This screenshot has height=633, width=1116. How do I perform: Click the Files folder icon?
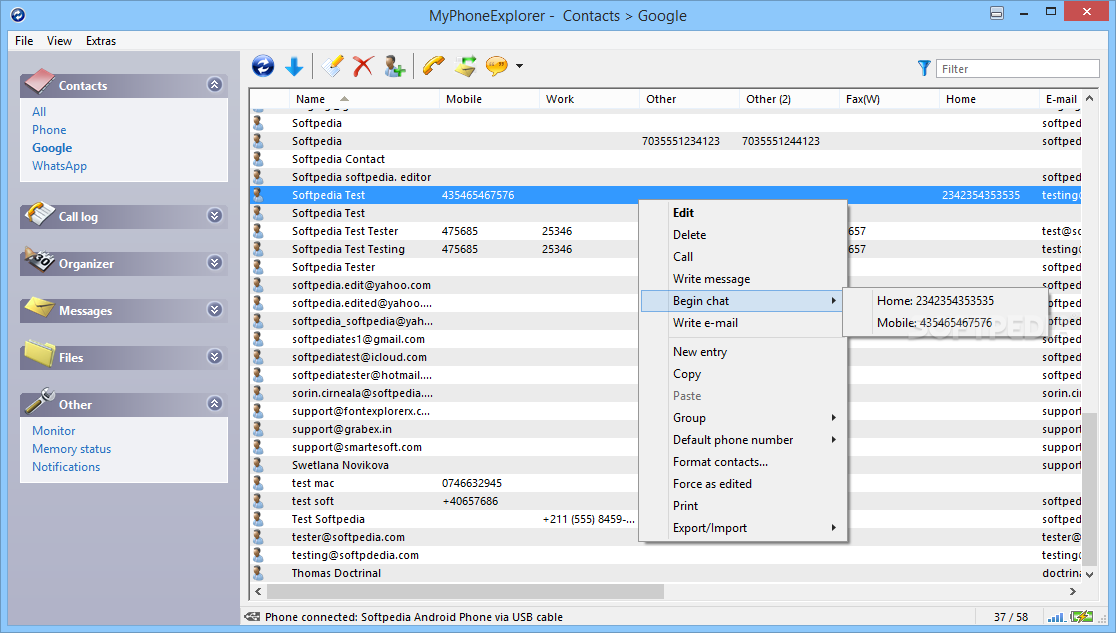tap(38, 355)
